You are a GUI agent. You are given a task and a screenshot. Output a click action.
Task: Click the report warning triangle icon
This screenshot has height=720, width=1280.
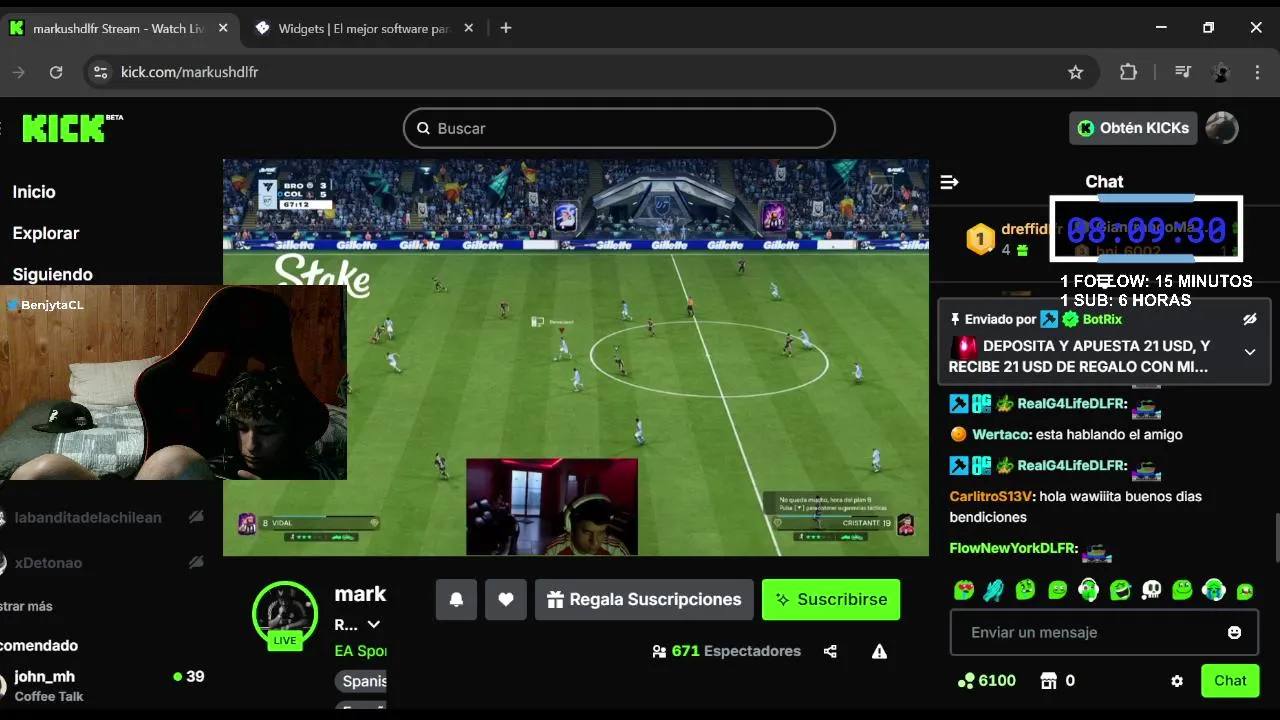(x=879, y=651)
